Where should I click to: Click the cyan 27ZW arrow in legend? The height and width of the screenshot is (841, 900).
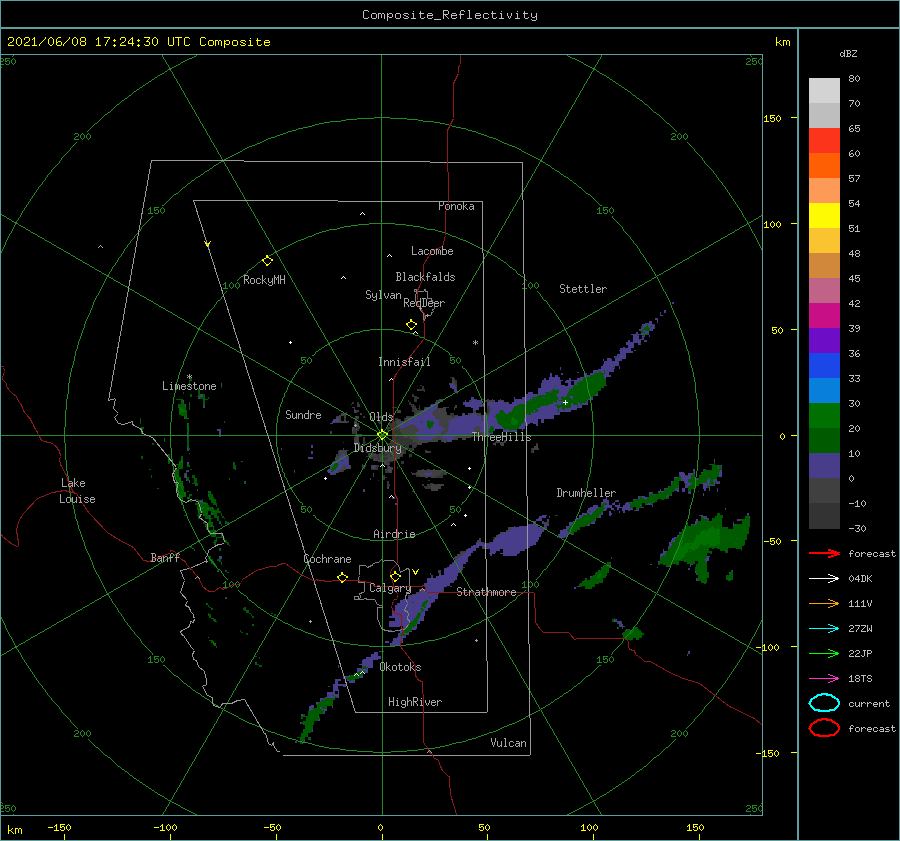pos(824,629)
